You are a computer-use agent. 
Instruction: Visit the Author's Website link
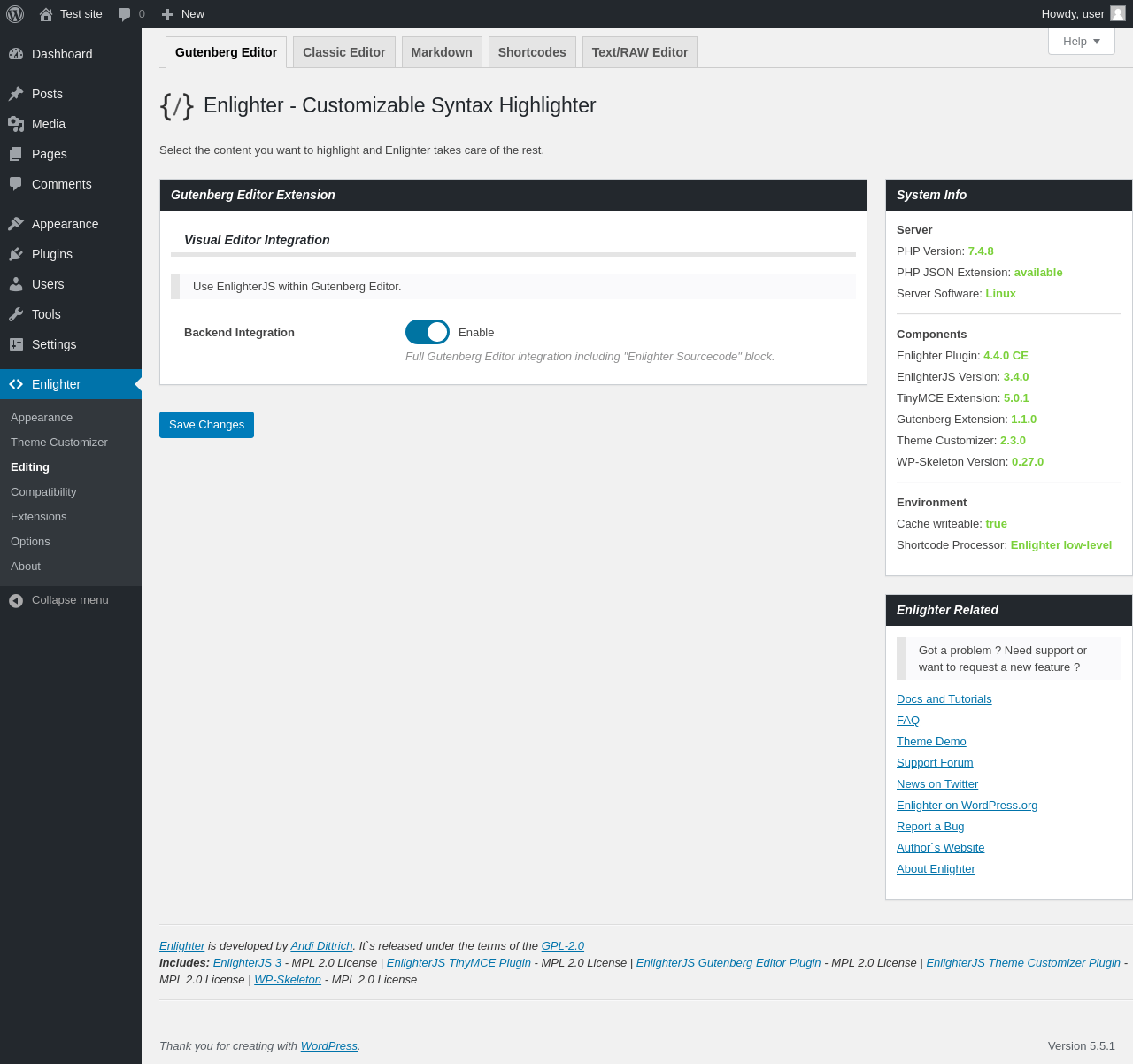tap(940, 848)
